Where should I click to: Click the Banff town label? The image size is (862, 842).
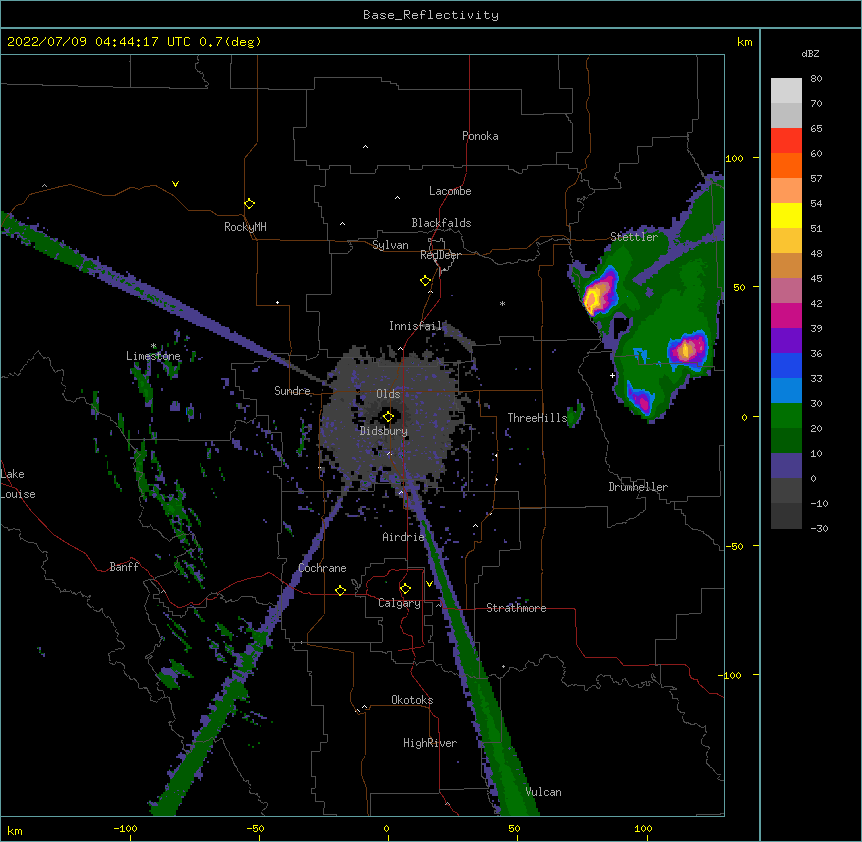tap(124, 567)
